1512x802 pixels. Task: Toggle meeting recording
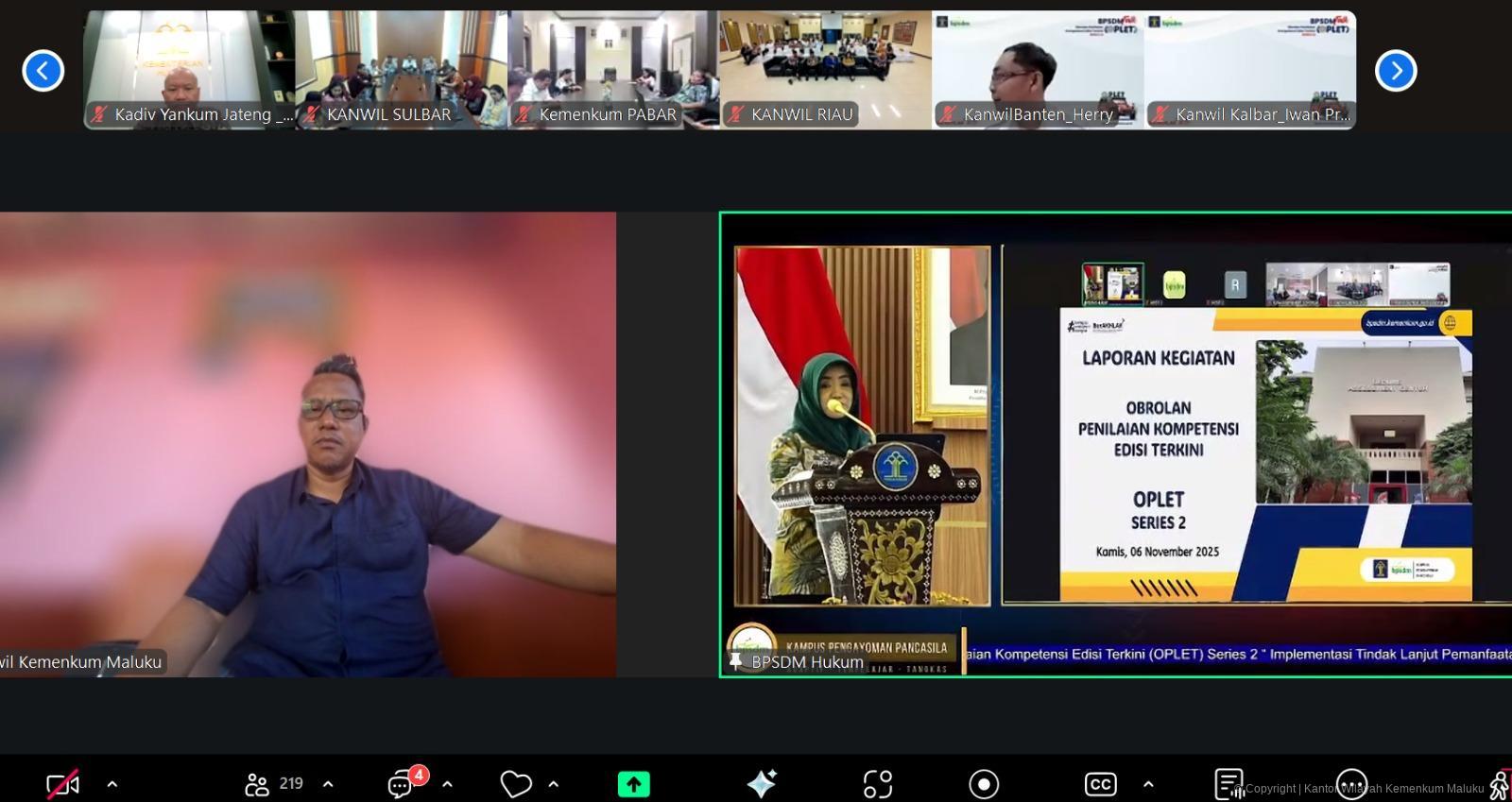pyautogui.click(x=984, y=784)
